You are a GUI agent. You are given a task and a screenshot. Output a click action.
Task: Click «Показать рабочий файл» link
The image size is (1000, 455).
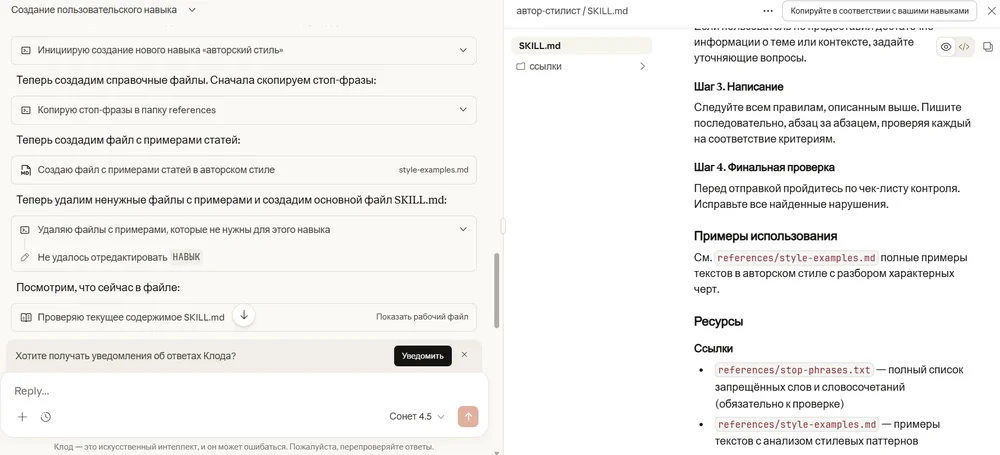click(422, 317)
